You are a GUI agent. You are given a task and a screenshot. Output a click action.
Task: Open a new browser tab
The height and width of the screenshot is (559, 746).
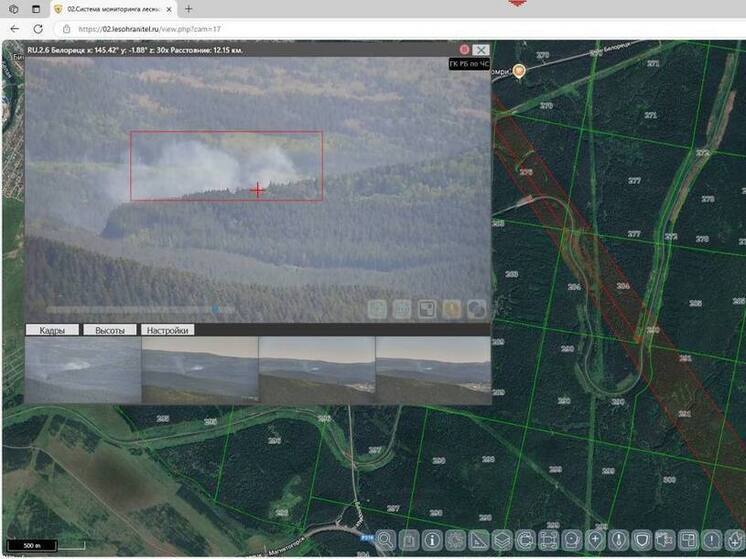188,8
